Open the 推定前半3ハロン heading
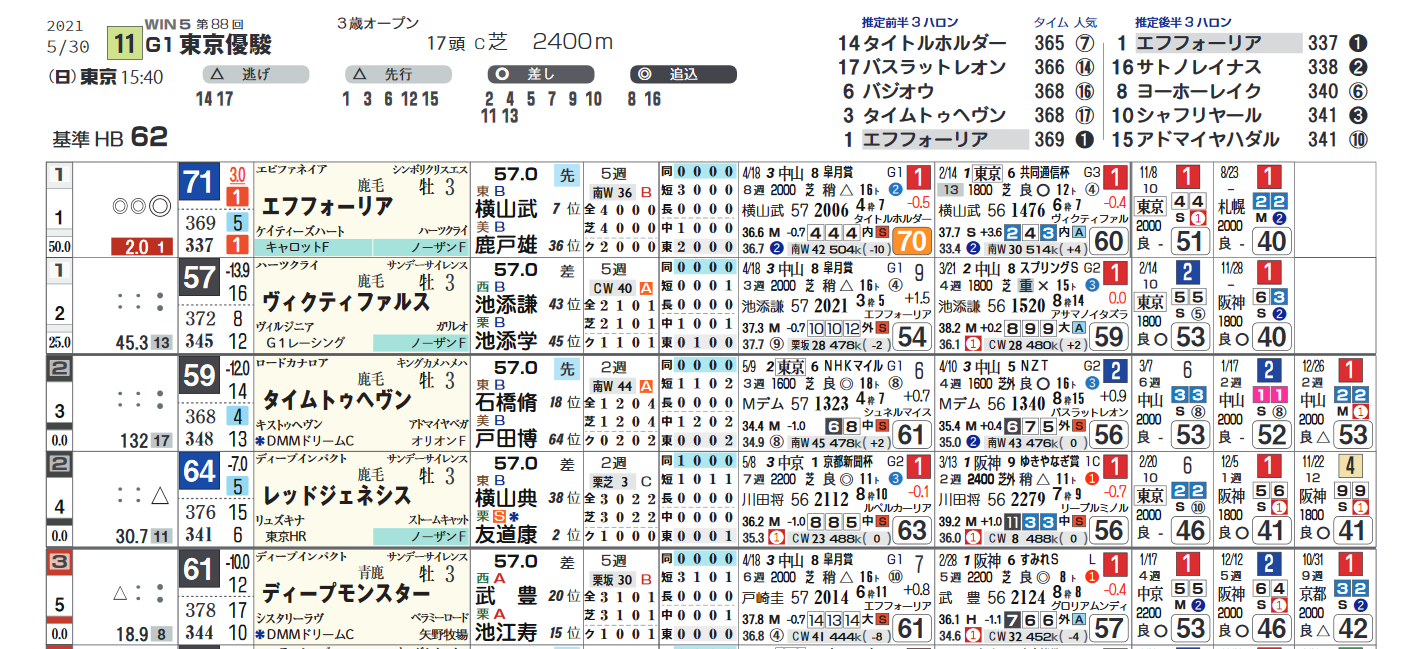 [911, 22]
